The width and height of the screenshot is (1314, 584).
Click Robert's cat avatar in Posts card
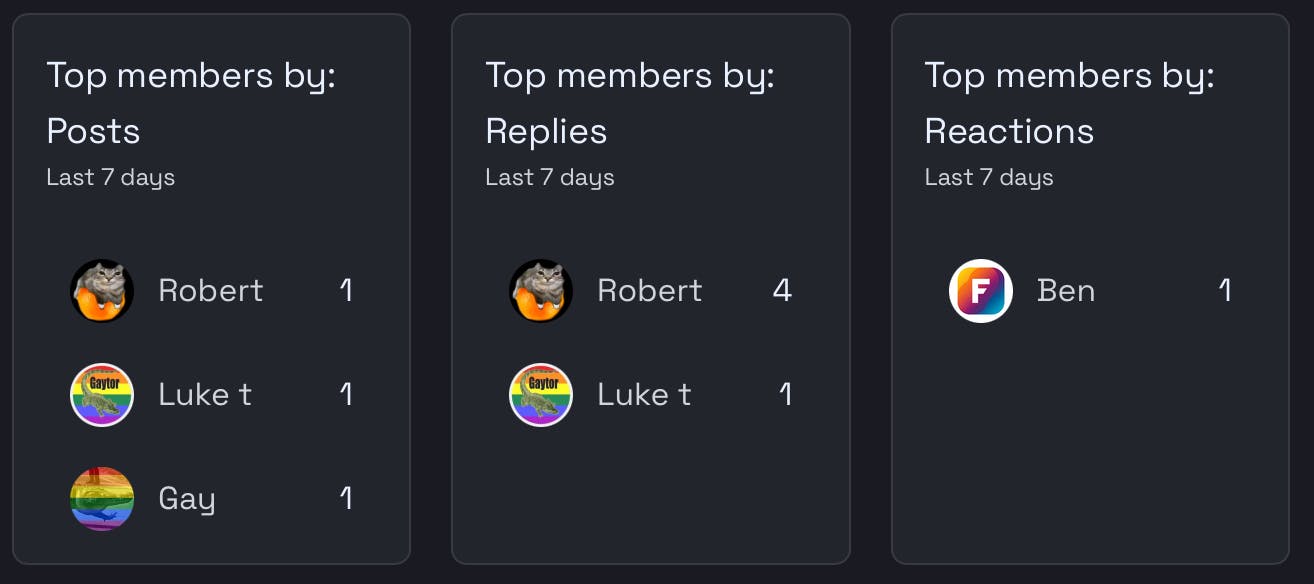point(102,291)
